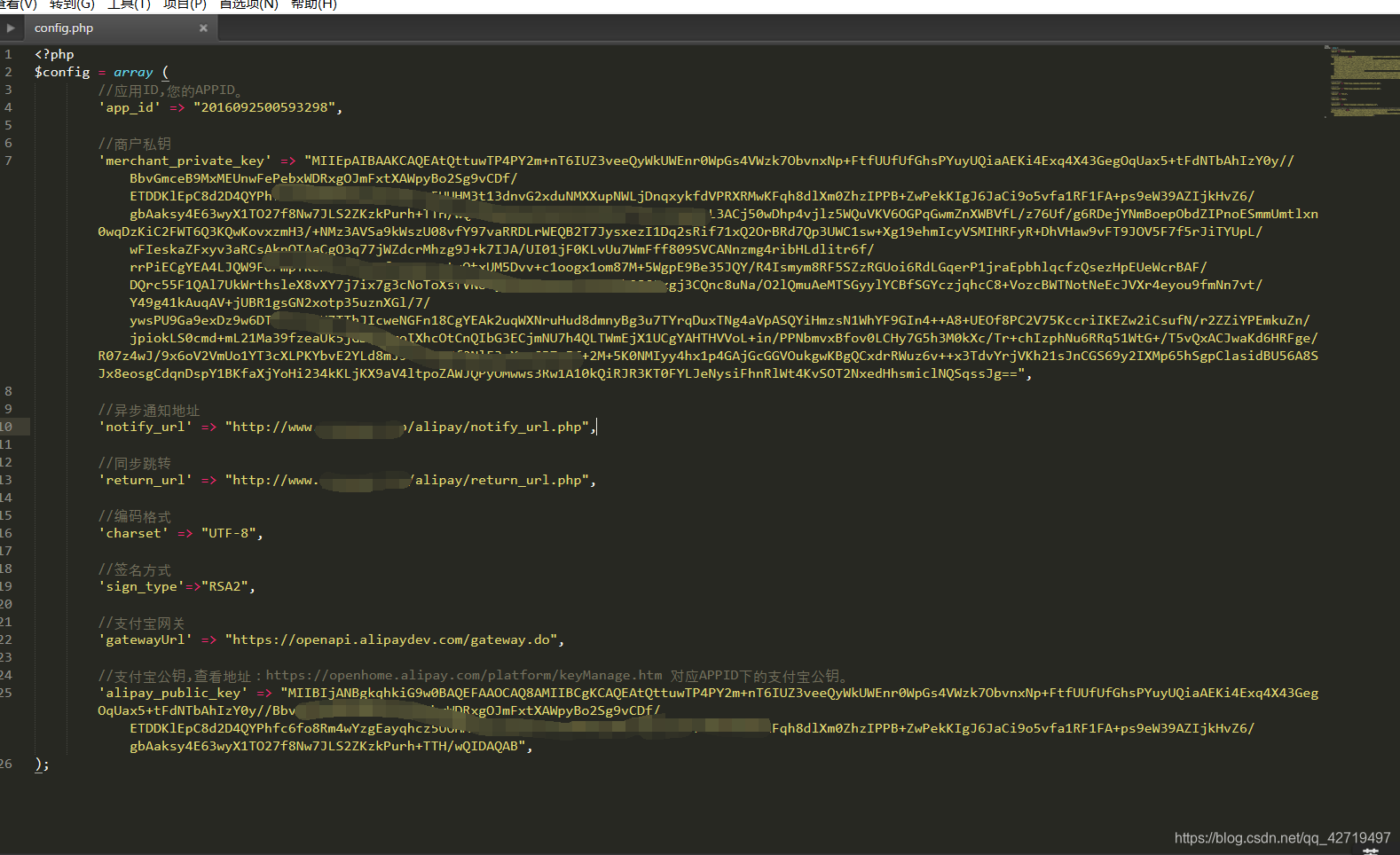Open the 帮助(H) menu
This screenshot has width=1400, height=855.
click(314, 4)
